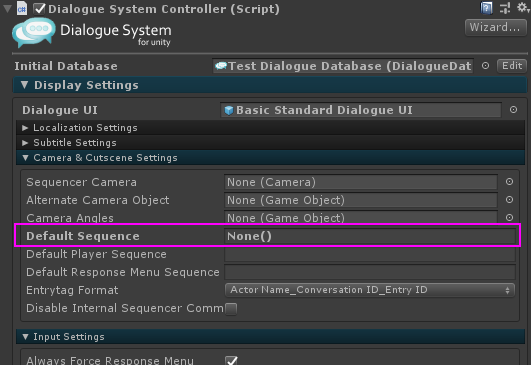Collapse the Input Settings section
531x365 pixels.
click(25, 337)
